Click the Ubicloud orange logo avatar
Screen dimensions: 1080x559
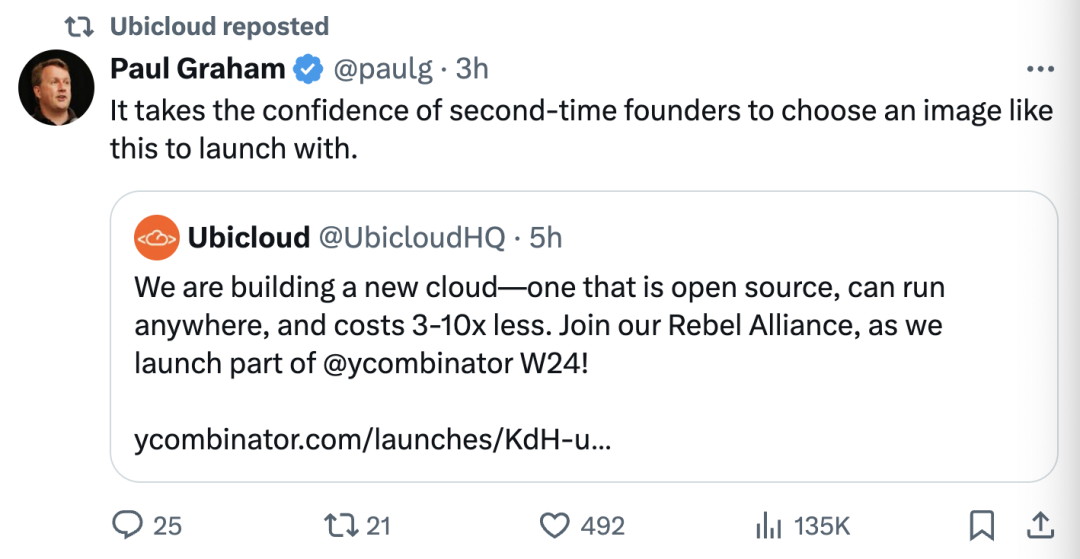[x=156, y=238]
